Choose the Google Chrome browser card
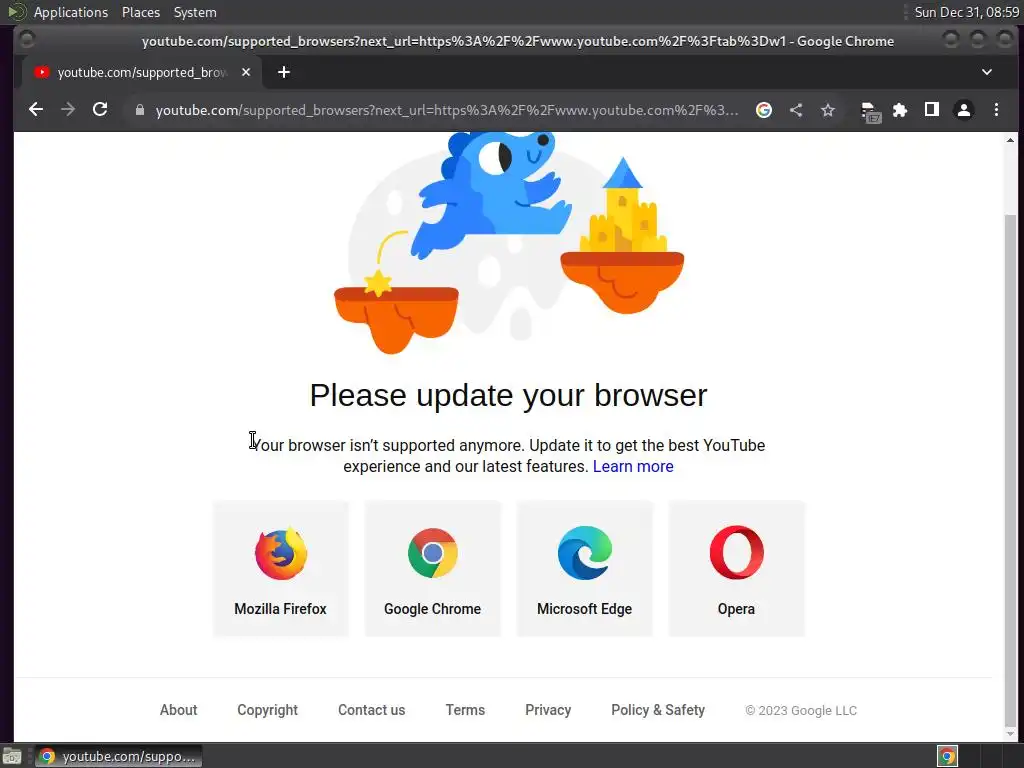The height and width of the screenshot is (768, 1024). [x=432, y=568]
